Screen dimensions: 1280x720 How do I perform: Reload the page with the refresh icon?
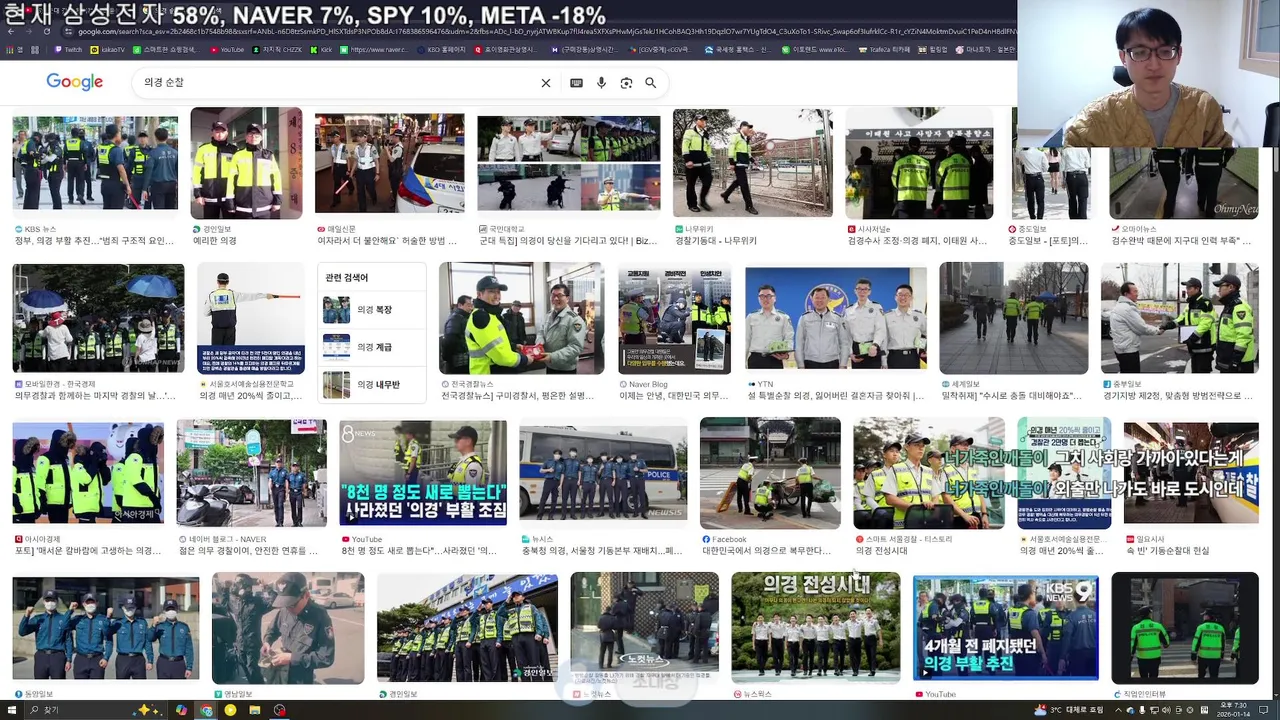46,31
